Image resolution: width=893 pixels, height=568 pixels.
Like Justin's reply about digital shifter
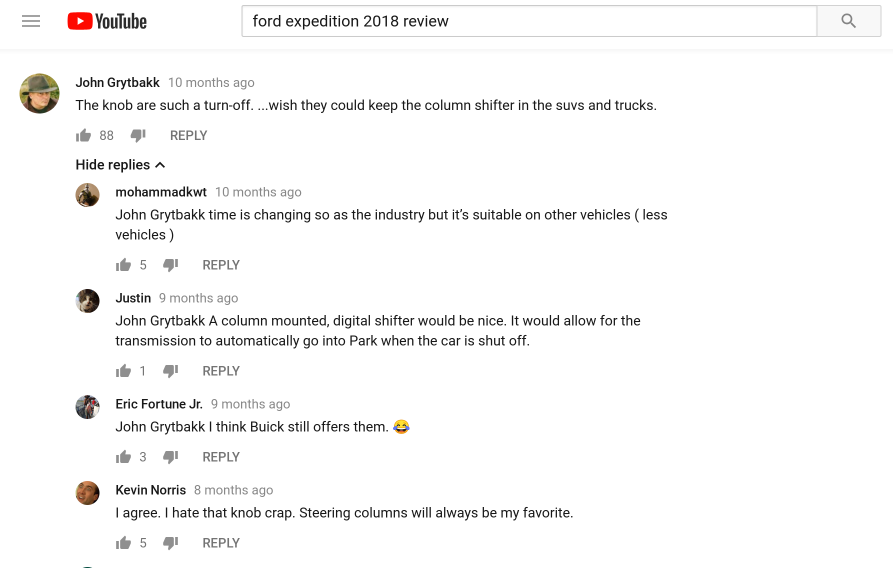pos(123,371)
